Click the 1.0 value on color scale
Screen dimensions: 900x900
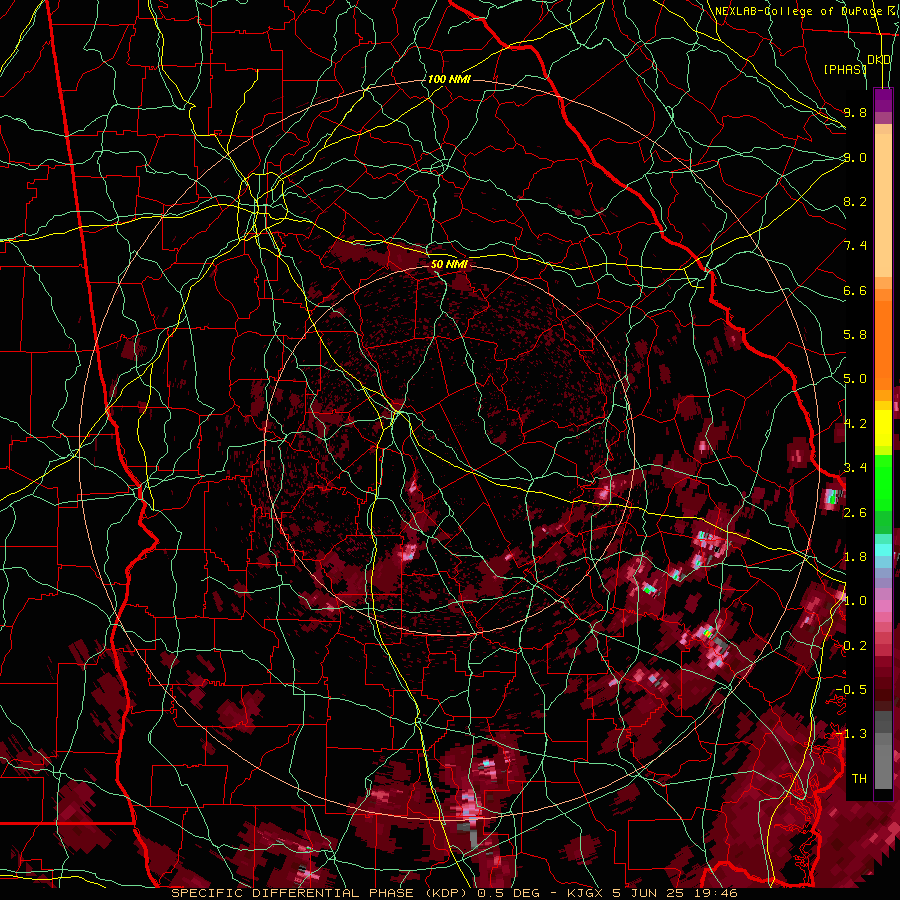(855, 600)
